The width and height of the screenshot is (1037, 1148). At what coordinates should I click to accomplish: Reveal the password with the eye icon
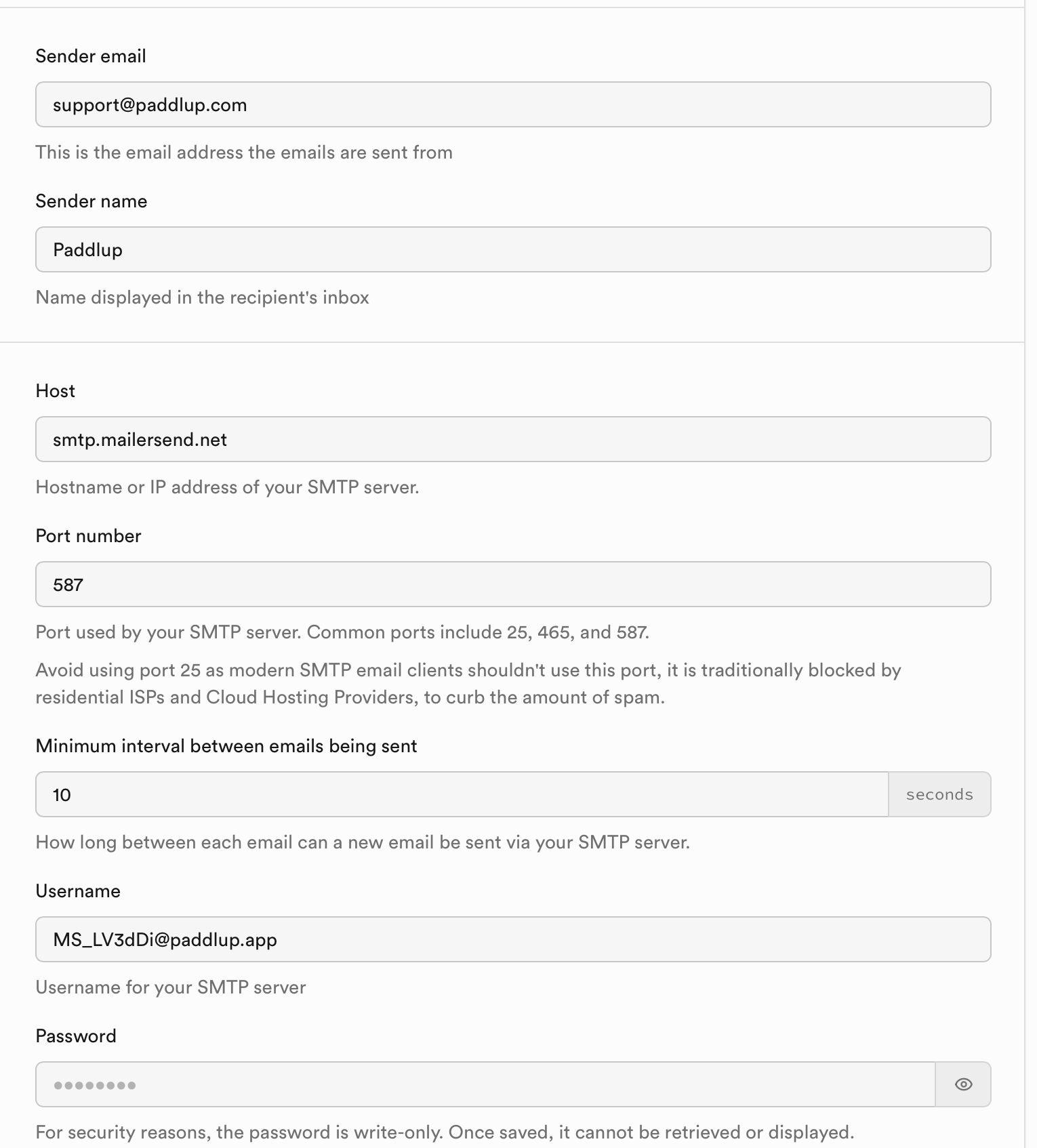pyautogui.click(x=963, y=1084)
